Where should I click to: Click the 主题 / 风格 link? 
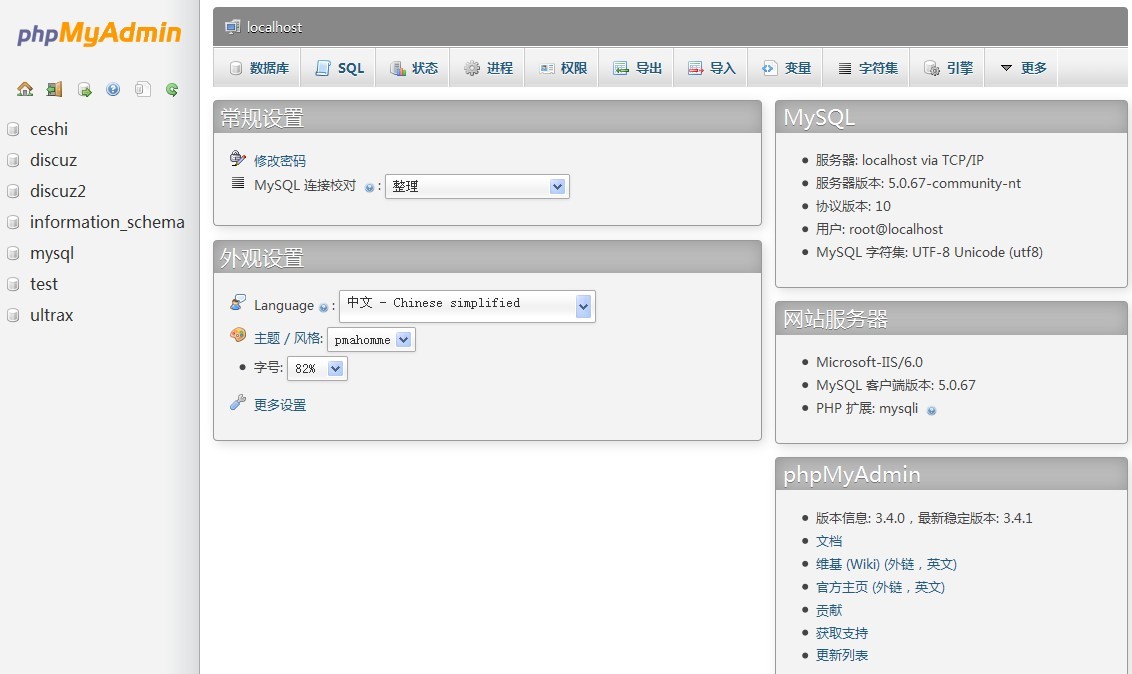[288, 338]
